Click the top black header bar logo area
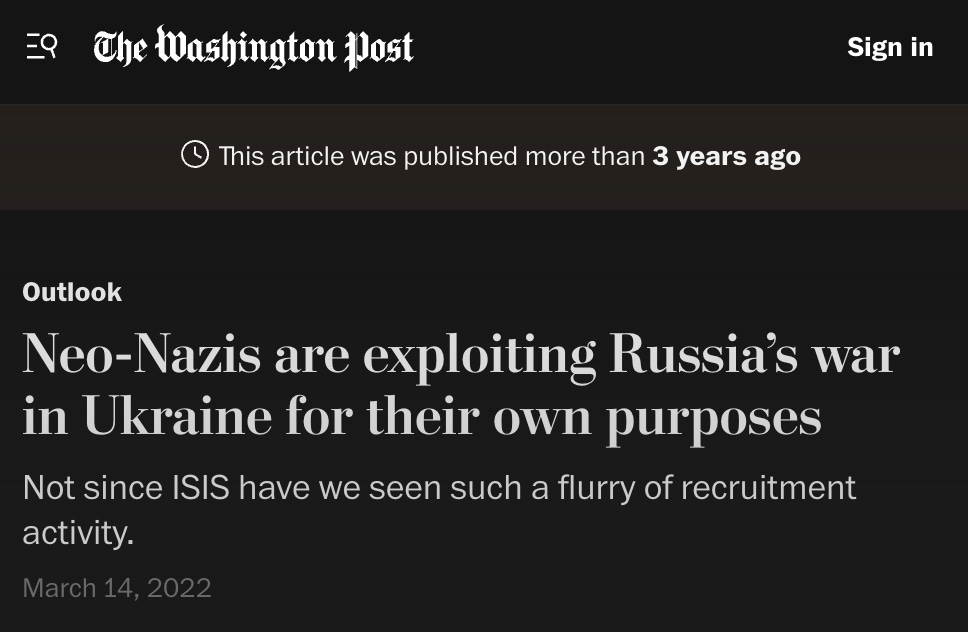The width and height of the screenshot is (968, 632). 252,46
